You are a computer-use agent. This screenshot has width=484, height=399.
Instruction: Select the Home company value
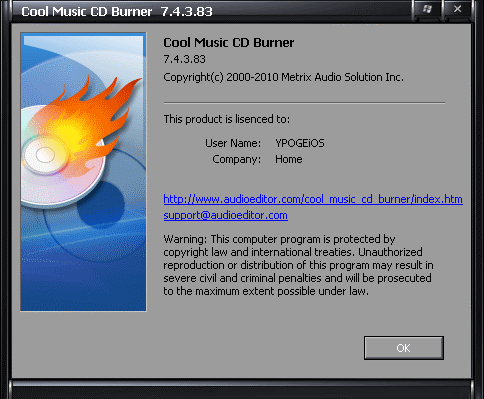[x=289, y=159]
